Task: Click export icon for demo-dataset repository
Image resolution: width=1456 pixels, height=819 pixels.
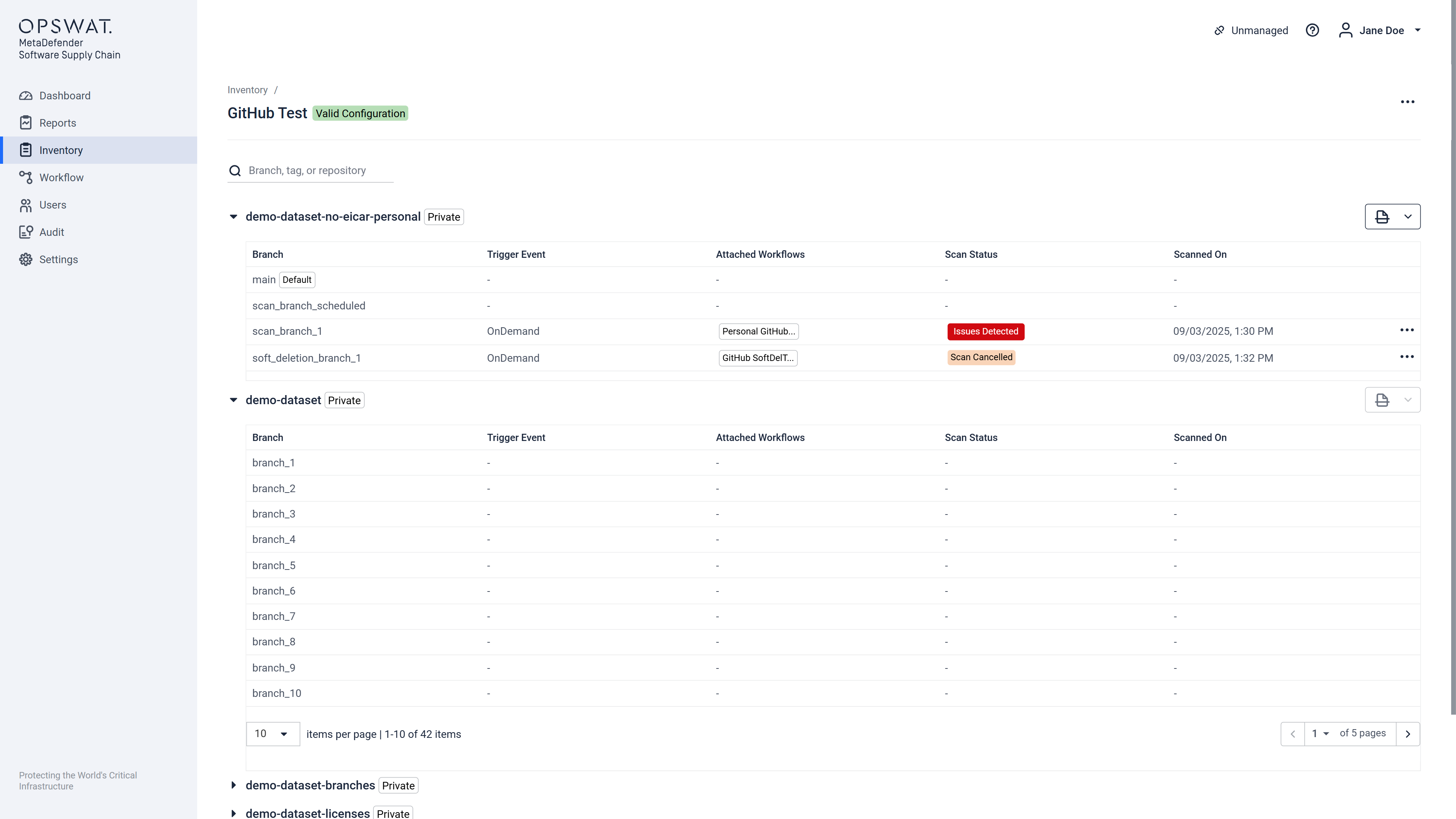Action: tap(1382, 400)
